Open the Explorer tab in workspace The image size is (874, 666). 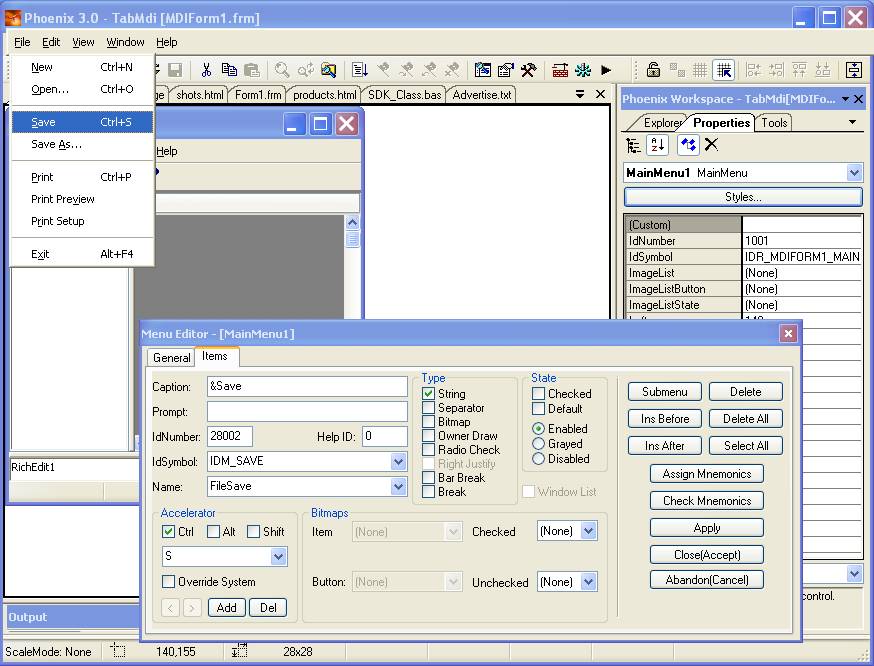click(662, 123)
